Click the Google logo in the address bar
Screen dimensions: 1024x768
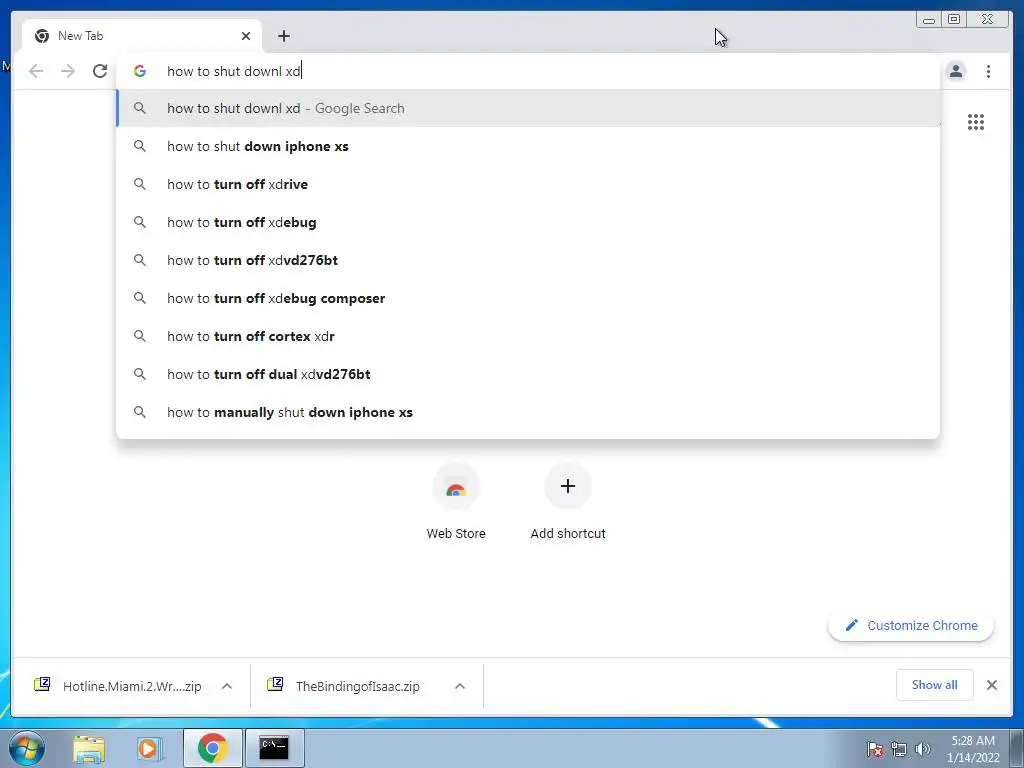(x=140, y=71)
